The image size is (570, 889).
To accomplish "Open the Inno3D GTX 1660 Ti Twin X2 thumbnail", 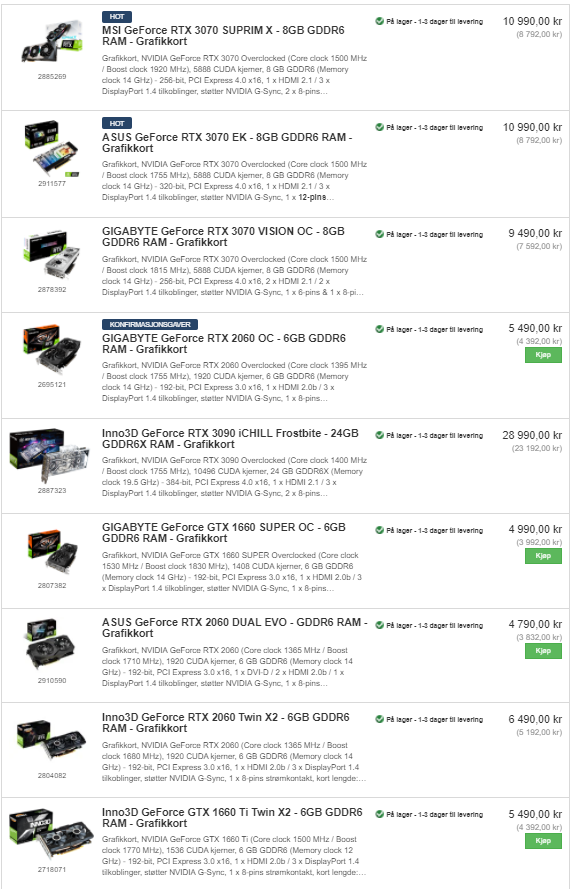I will coord(51,835).
